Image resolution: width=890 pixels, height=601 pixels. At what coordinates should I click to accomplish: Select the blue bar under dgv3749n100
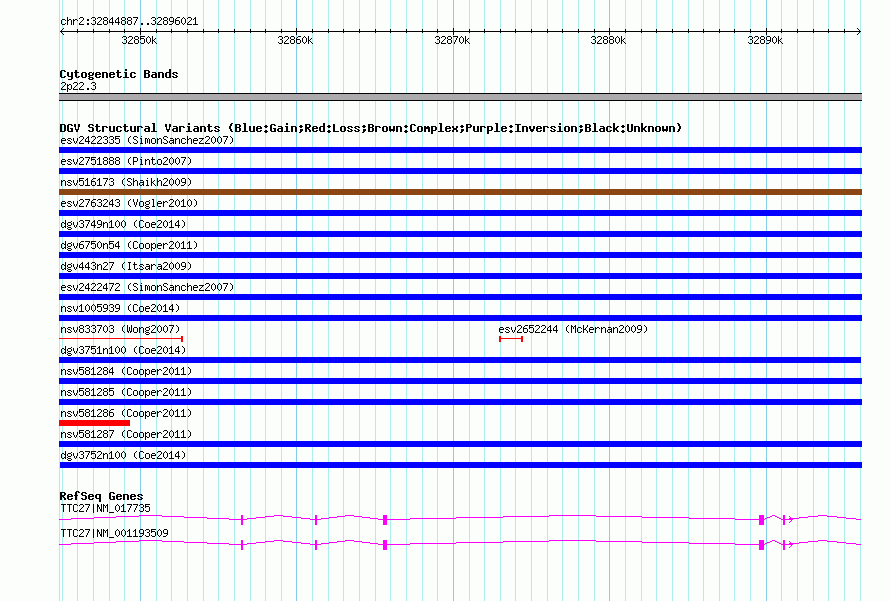pos(460,234)
